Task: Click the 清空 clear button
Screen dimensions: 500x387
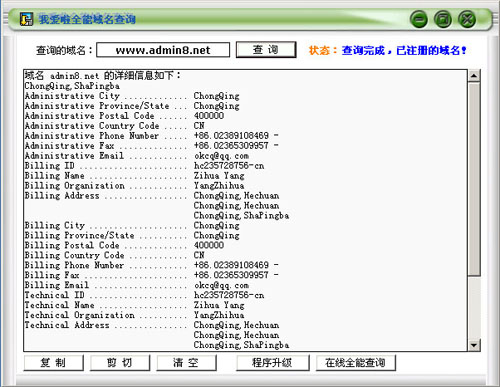Action: point(186,363)
